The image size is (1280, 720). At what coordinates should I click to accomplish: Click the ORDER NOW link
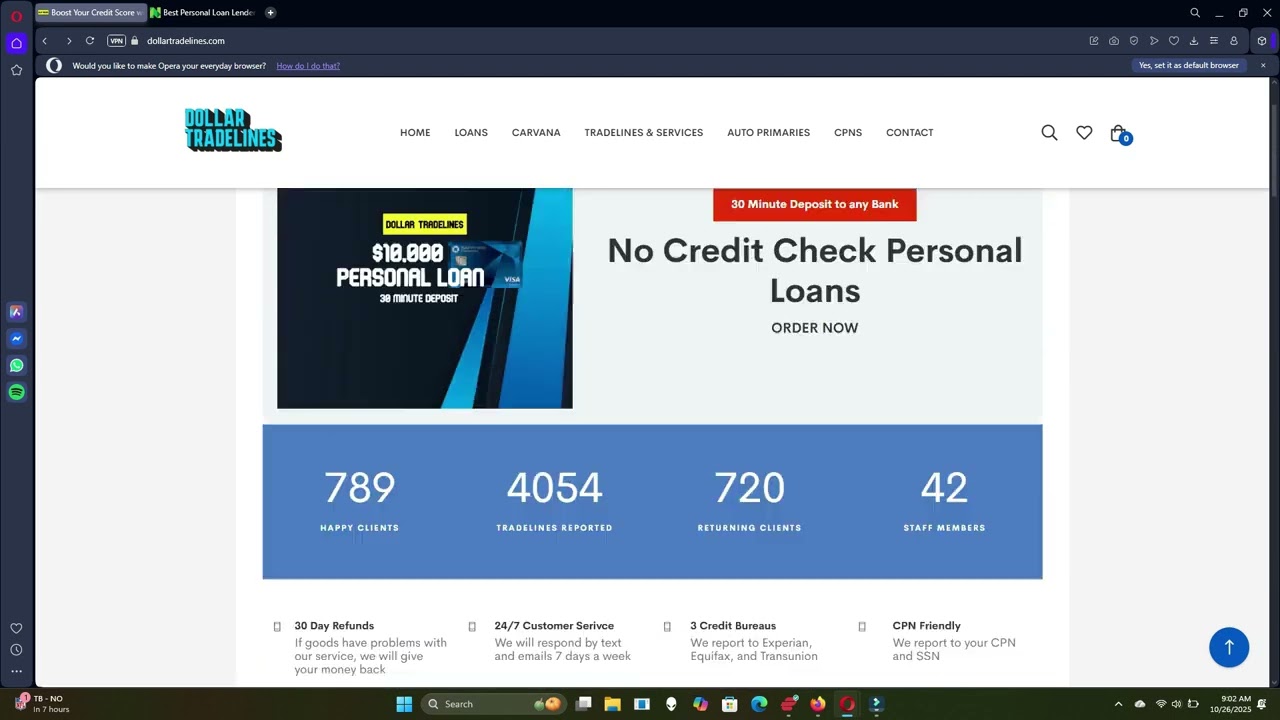coord(815,328)
